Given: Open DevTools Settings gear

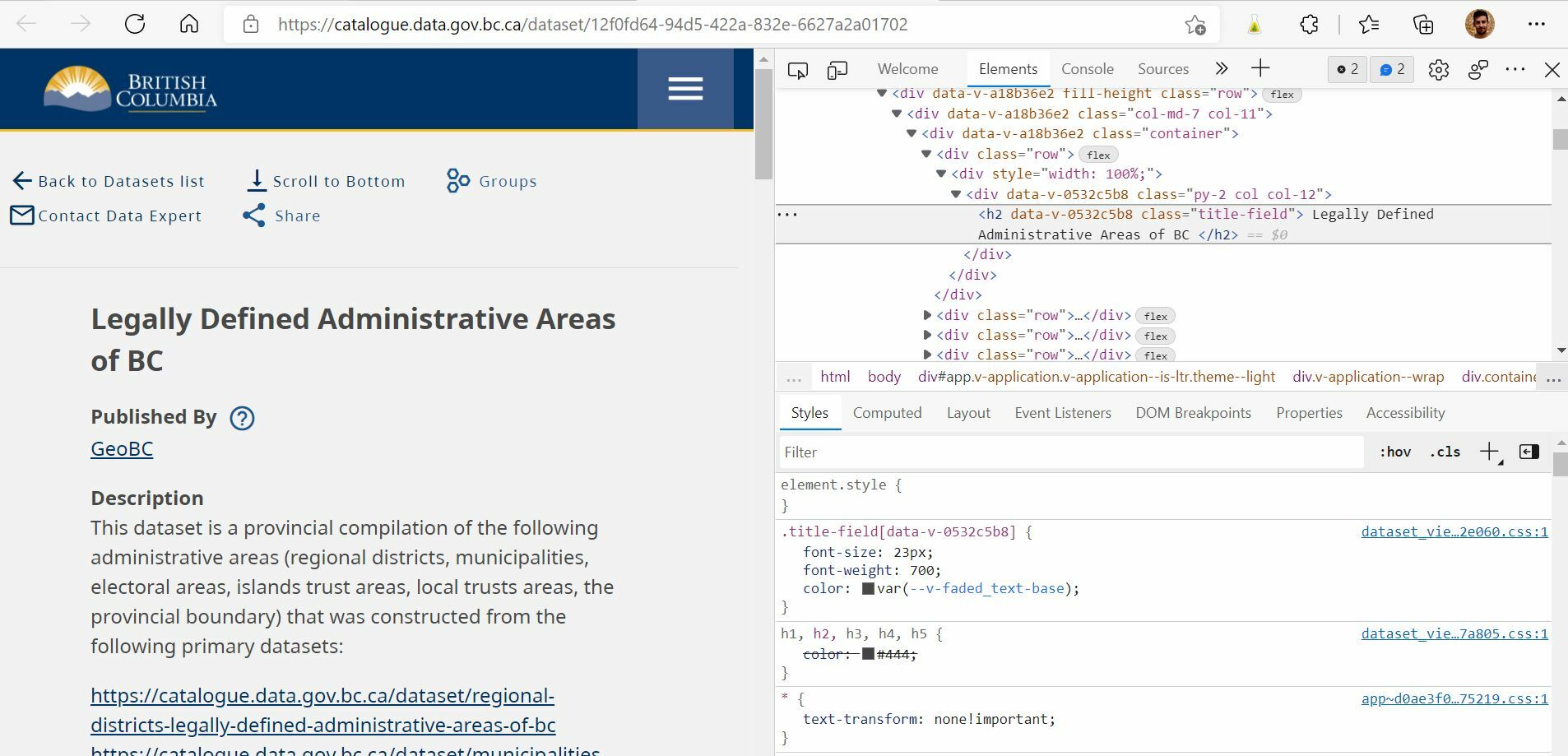Looking at the screenshot, I should point(1438,70).
